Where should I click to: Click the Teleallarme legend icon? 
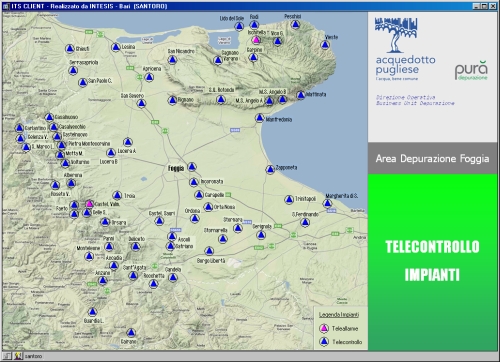324,328
